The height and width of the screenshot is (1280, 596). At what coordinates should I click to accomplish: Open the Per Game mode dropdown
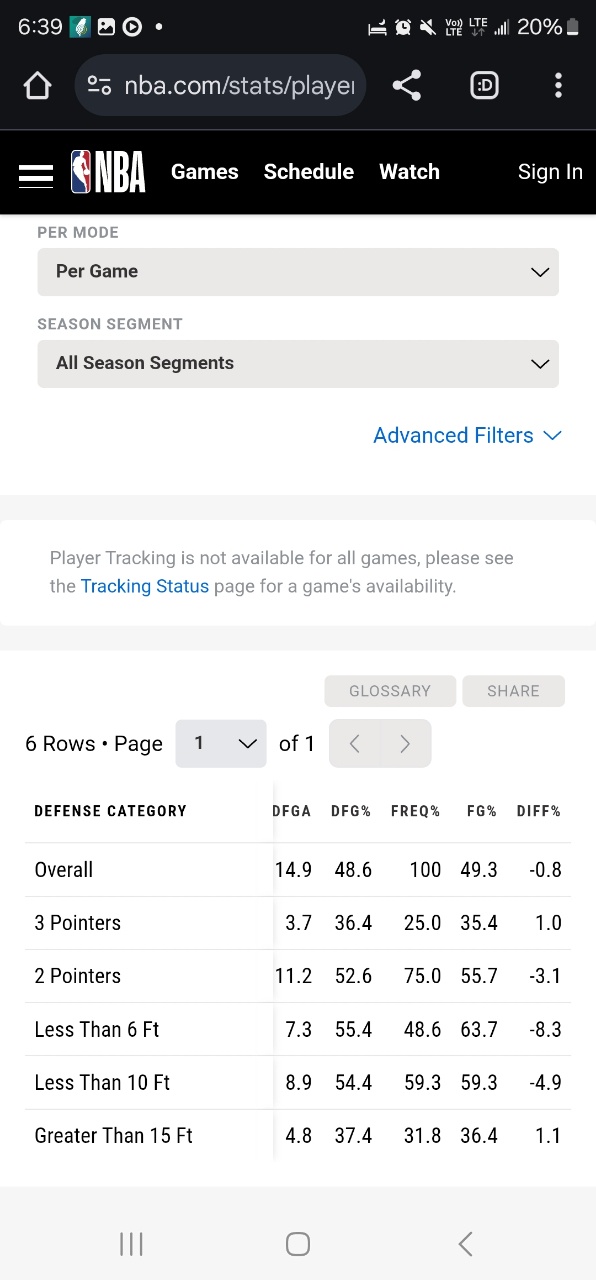click(298, 272)
